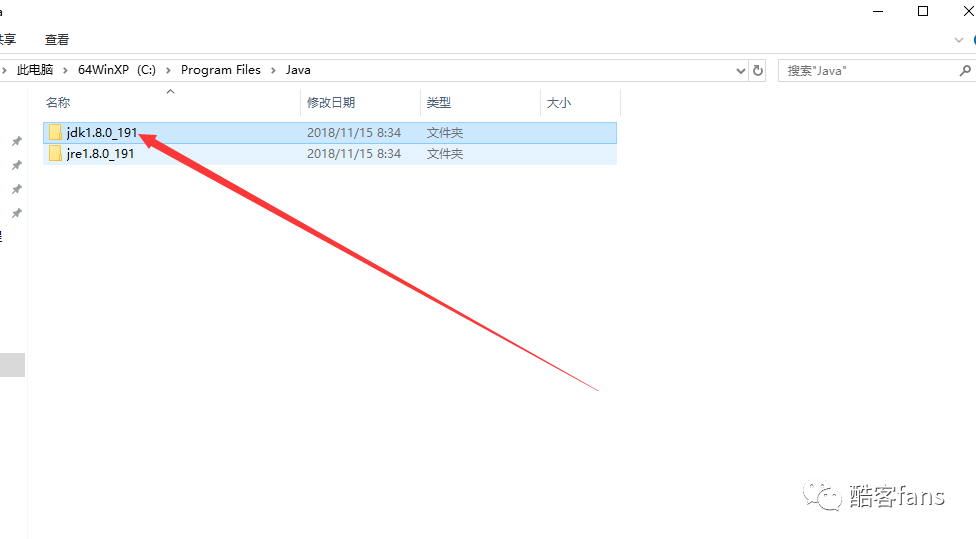Click 文件夹 type in the jdk1.8.0_191 row
The height and width of the screenshot is (539, 976).
pyautogui.click(x=444, y=133)
